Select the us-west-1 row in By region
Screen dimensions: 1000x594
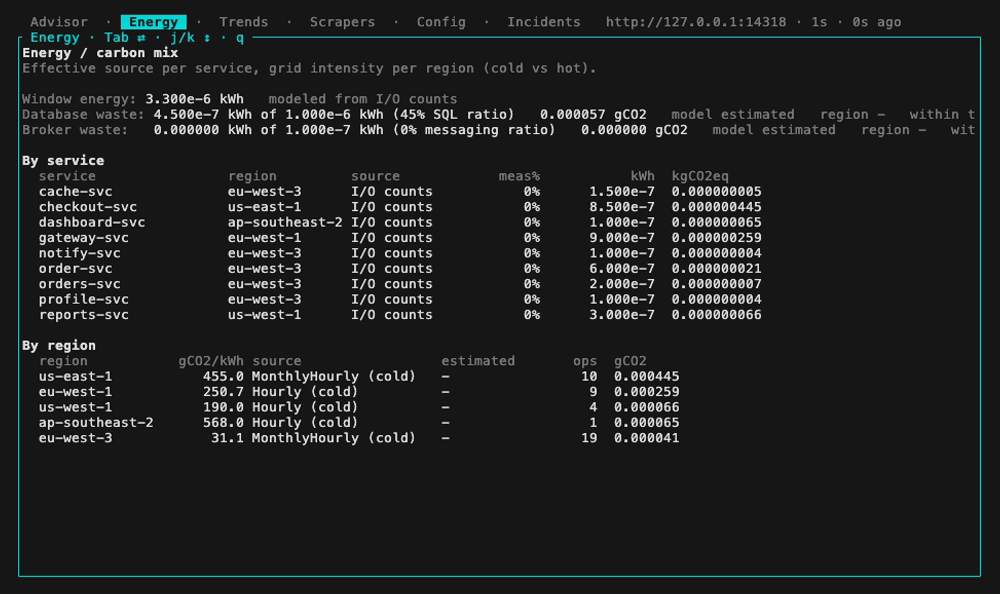359,407
